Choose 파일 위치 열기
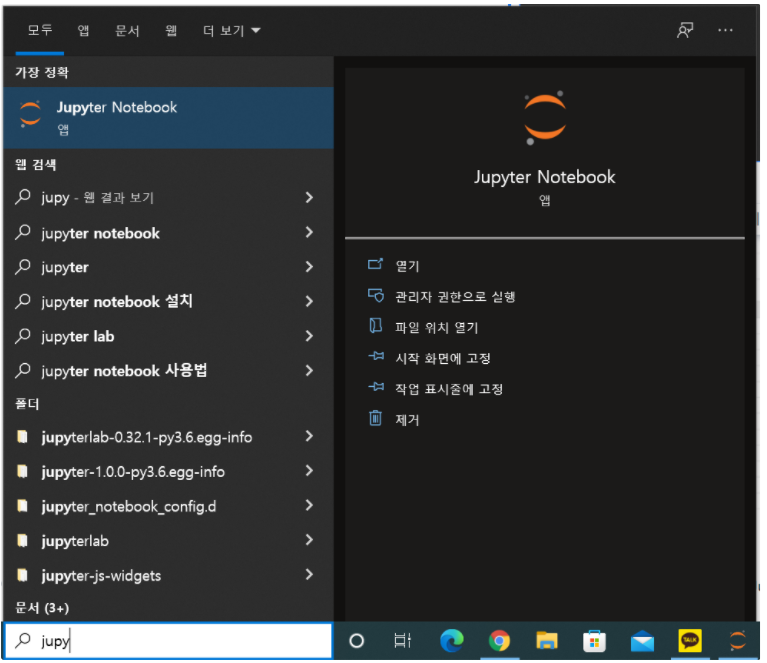 pos(436,327)
